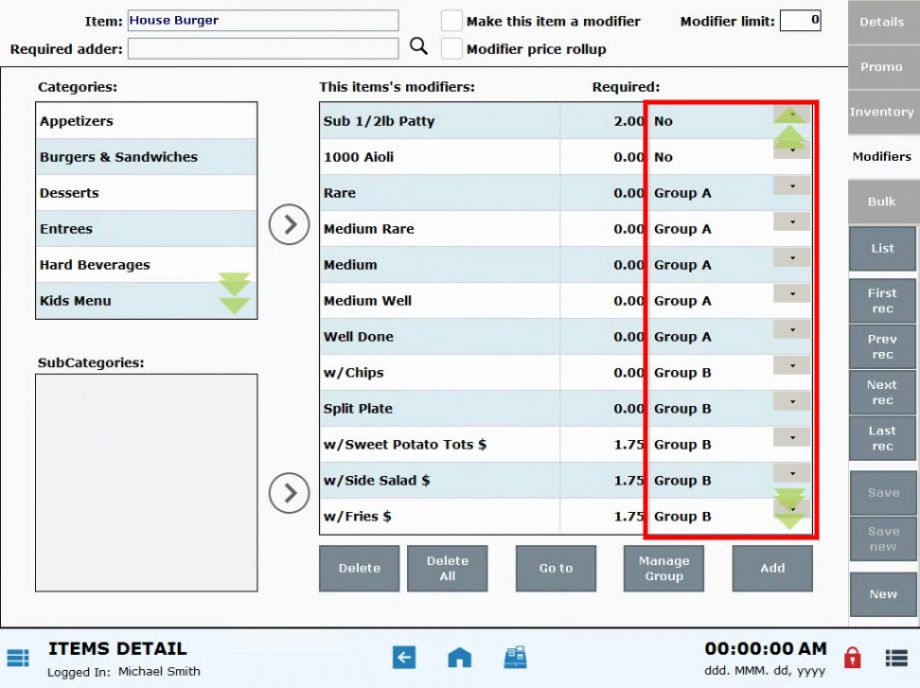Click Delete below the modifiers list
This screenshot has height=688, width=920.
tap(359, 568)
